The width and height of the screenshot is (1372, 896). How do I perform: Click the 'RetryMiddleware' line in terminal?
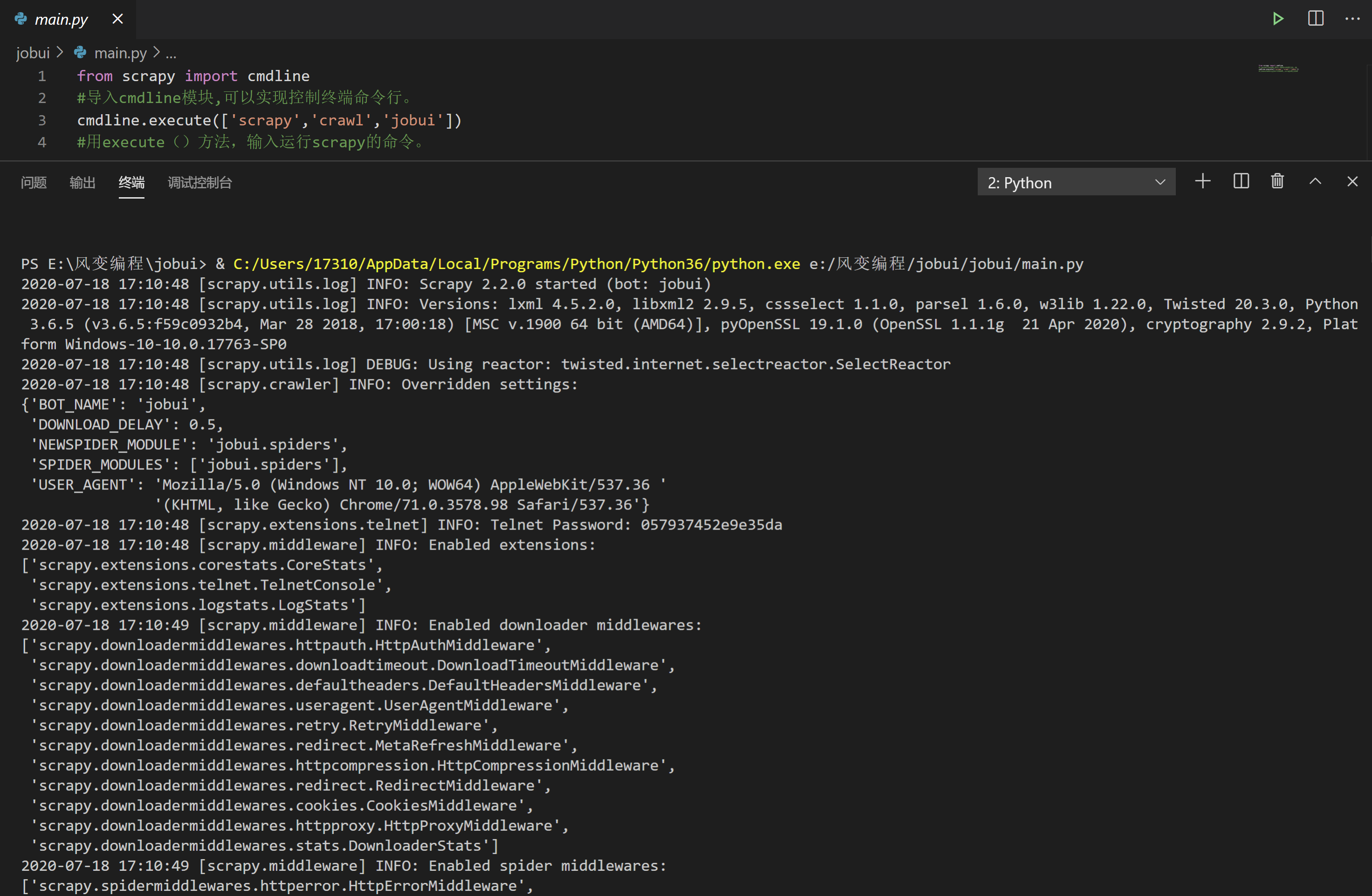click(264, 725)
